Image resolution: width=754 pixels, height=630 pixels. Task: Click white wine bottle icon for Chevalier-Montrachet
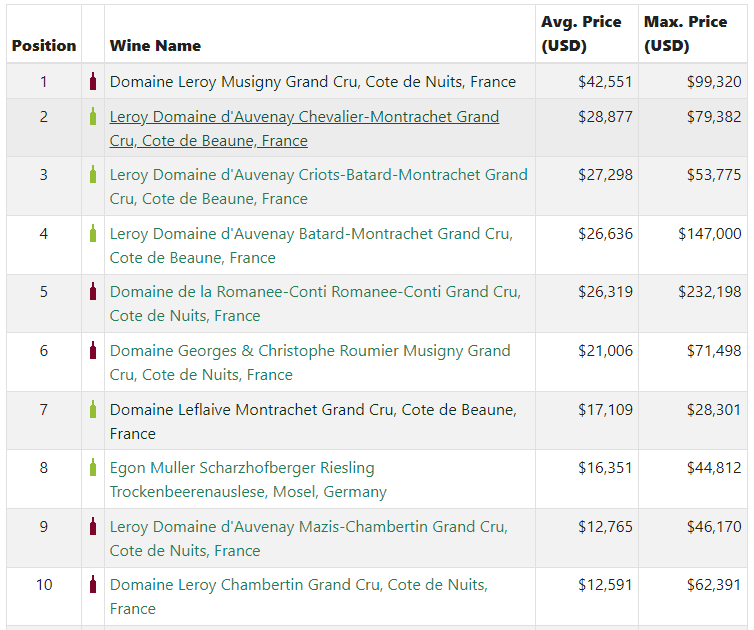coord(93,117)
